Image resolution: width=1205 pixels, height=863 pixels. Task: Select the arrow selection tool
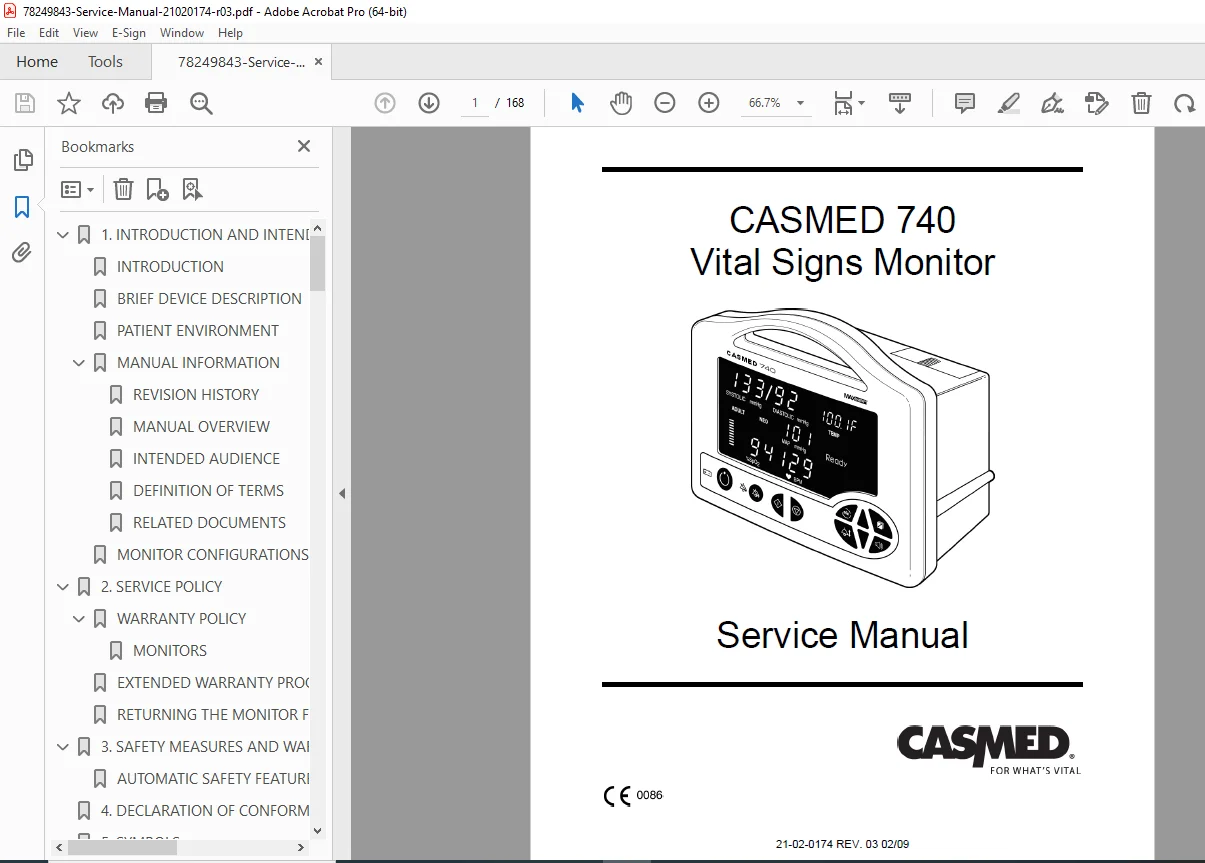tap(577, 103)
